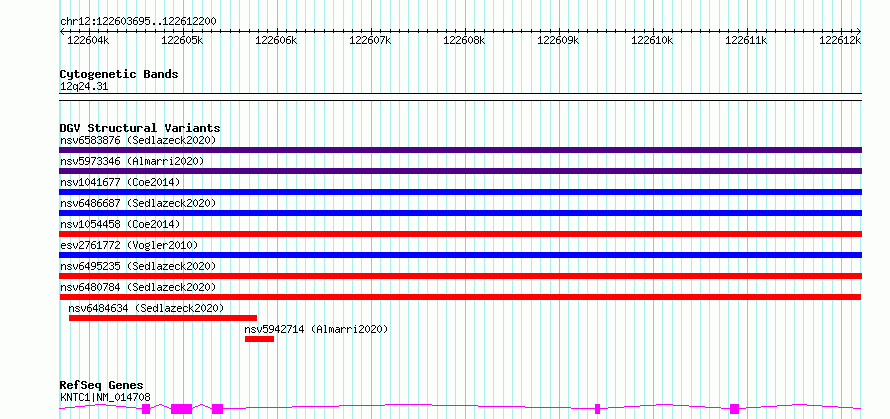The width and height of the screenshot is (890, 419).
Task: Open the nsv6480784 (Sedlazeck2020) label
Action: pyautogui.click(x=138, y=287)
